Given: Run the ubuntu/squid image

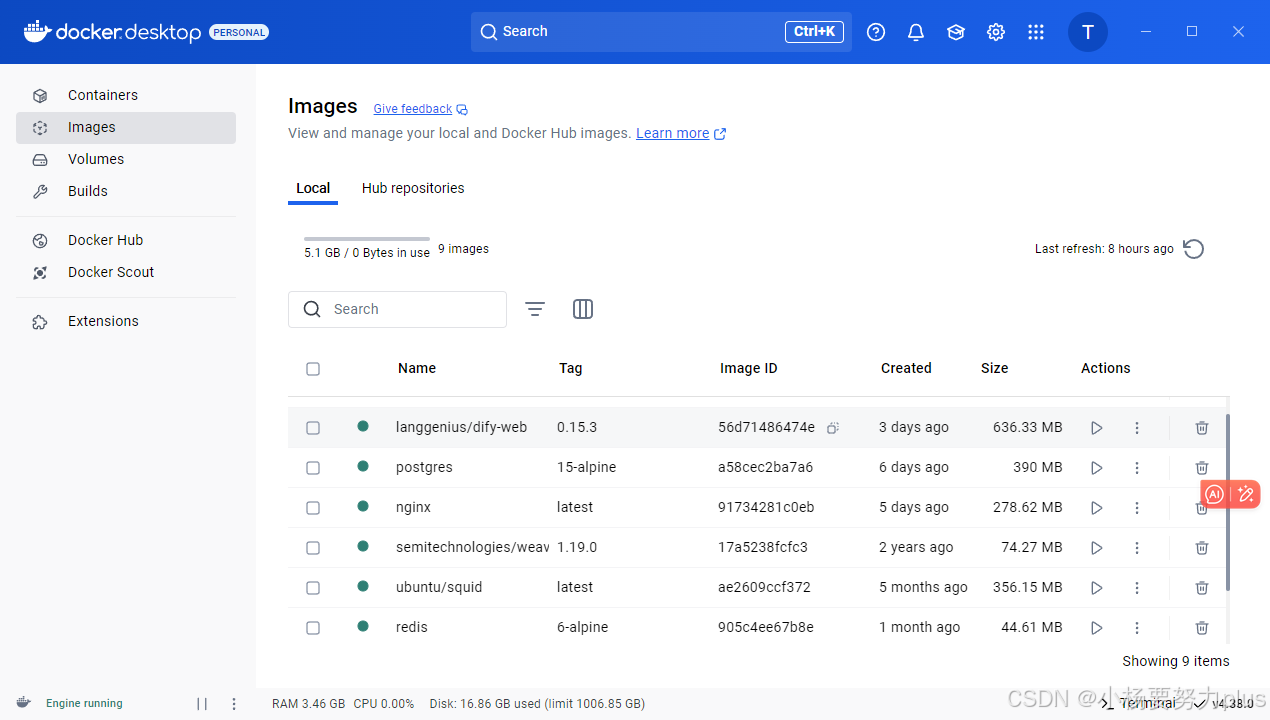Looking at the screenshot, I should (1097, 588).
